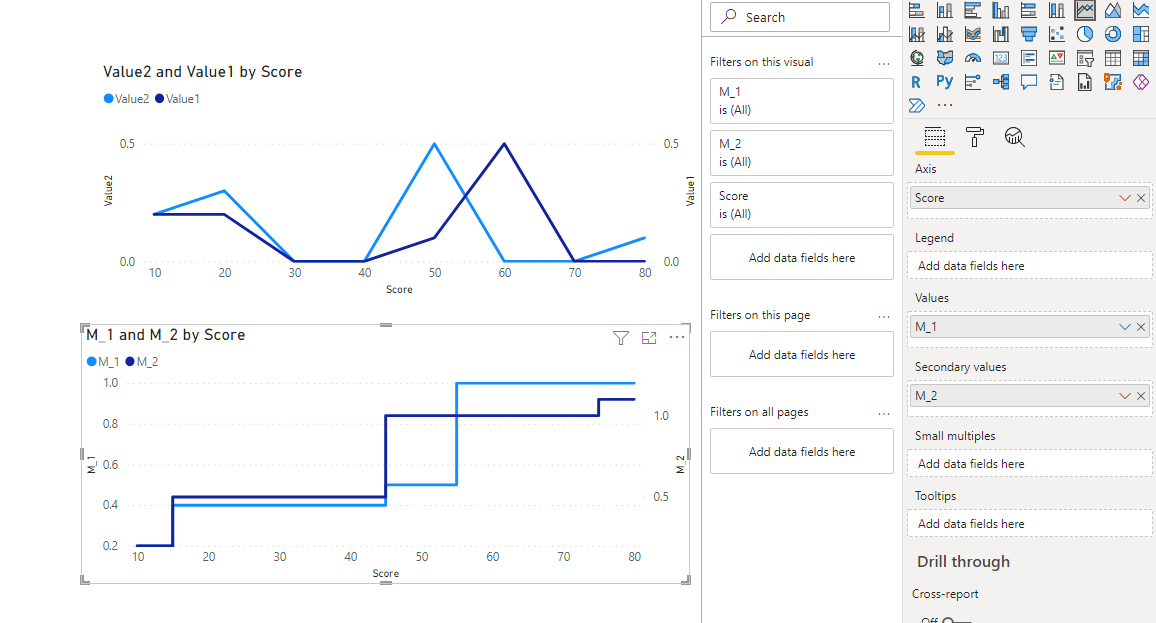Select the pie chart visual
This screenshot has height=623, width=1156.
pos(1084,34)
